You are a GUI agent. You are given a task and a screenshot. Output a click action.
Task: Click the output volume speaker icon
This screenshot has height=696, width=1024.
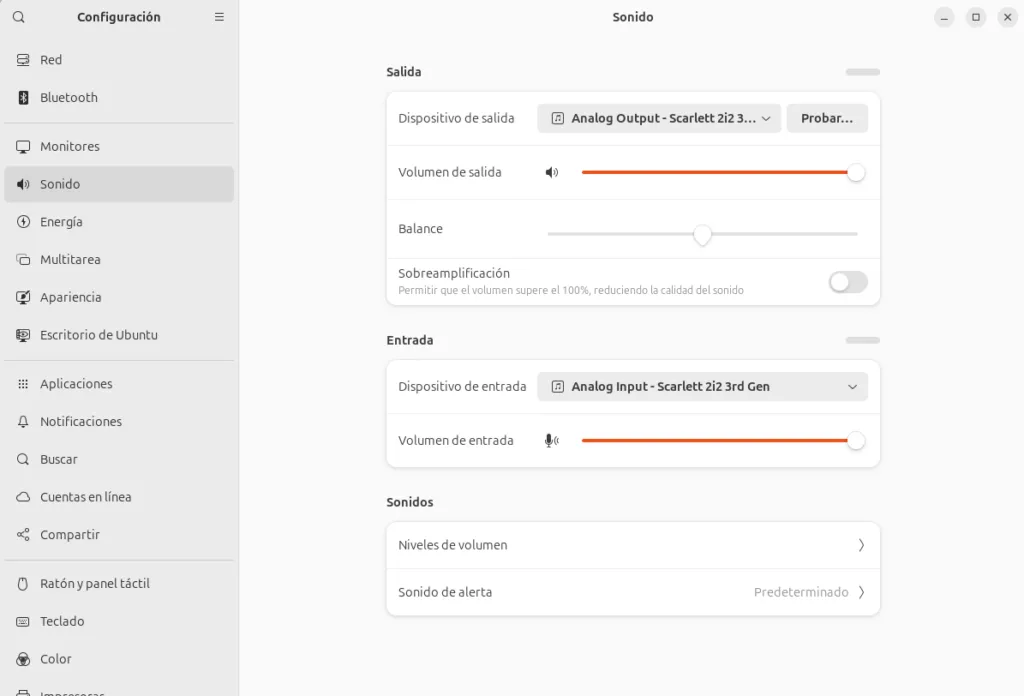pos(552,172)
